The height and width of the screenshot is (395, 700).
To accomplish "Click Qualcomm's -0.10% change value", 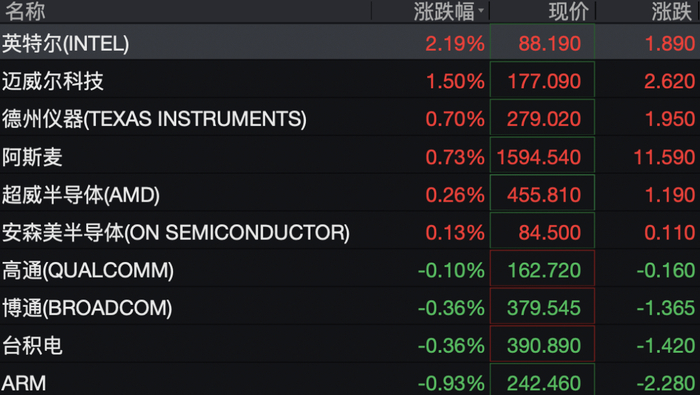I will [451, 270].
